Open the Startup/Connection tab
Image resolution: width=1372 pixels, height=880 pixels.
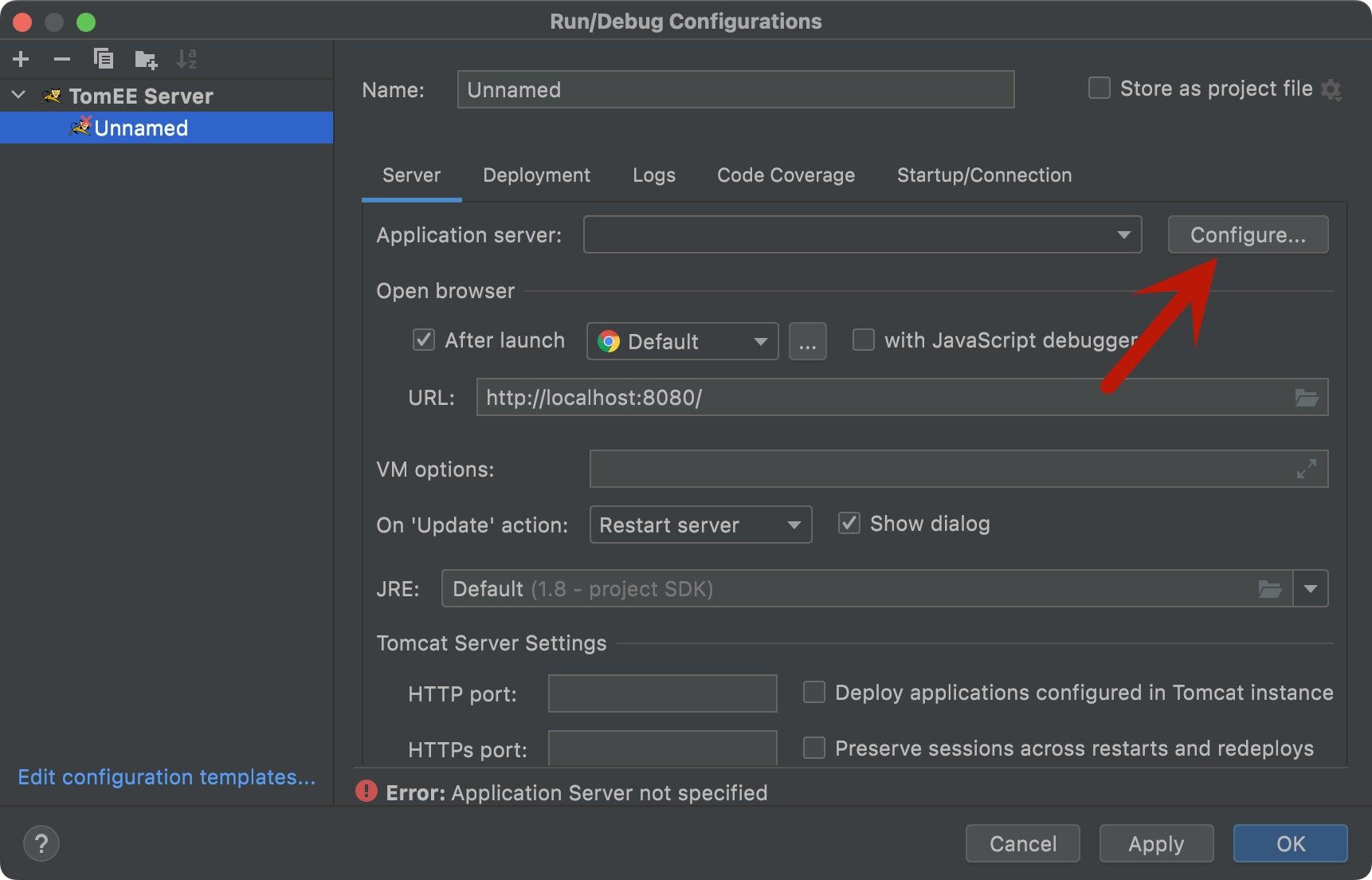click(x=984, y=175)
